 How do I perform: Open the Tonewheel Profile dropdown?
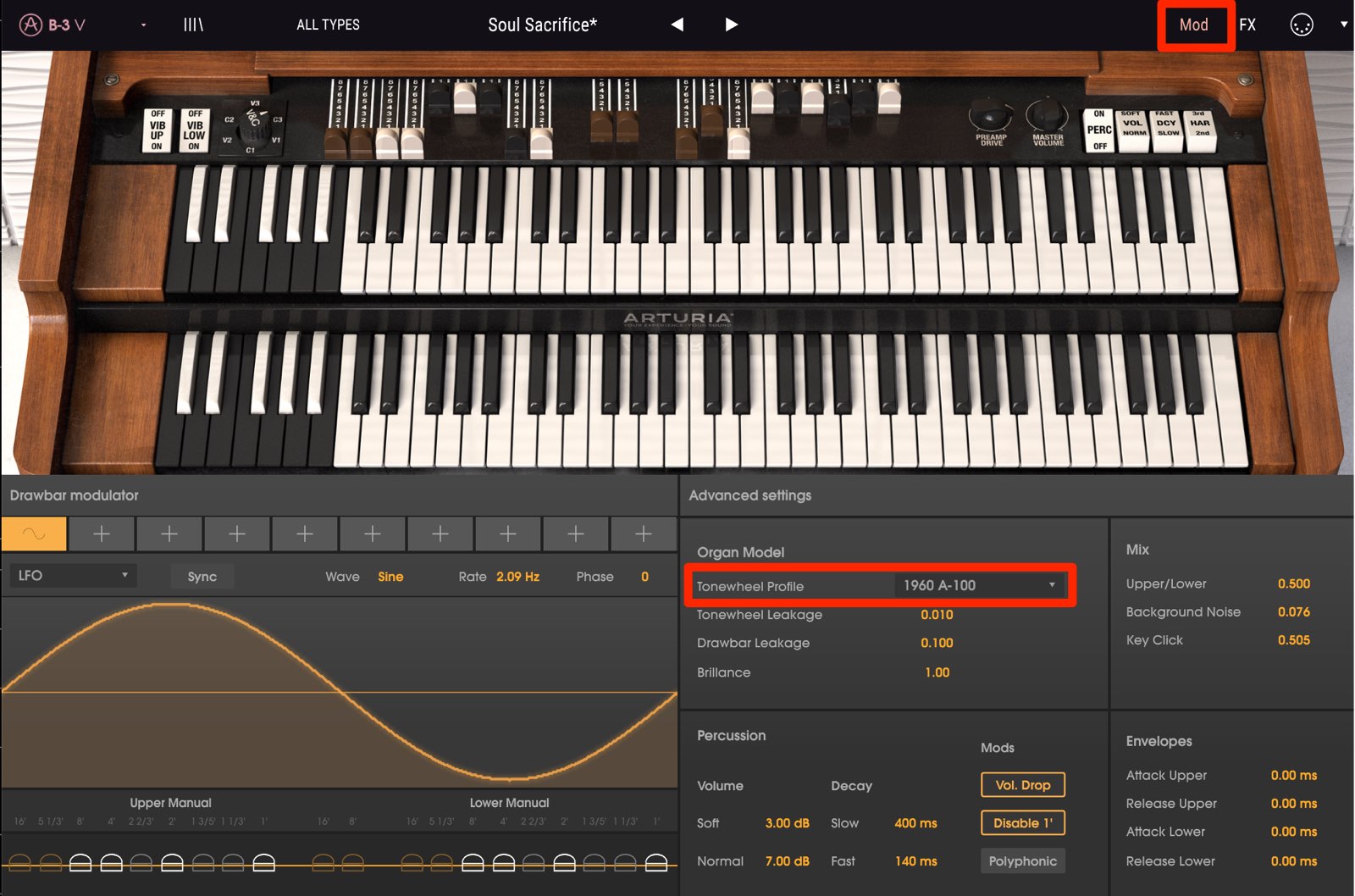point(979,585)
